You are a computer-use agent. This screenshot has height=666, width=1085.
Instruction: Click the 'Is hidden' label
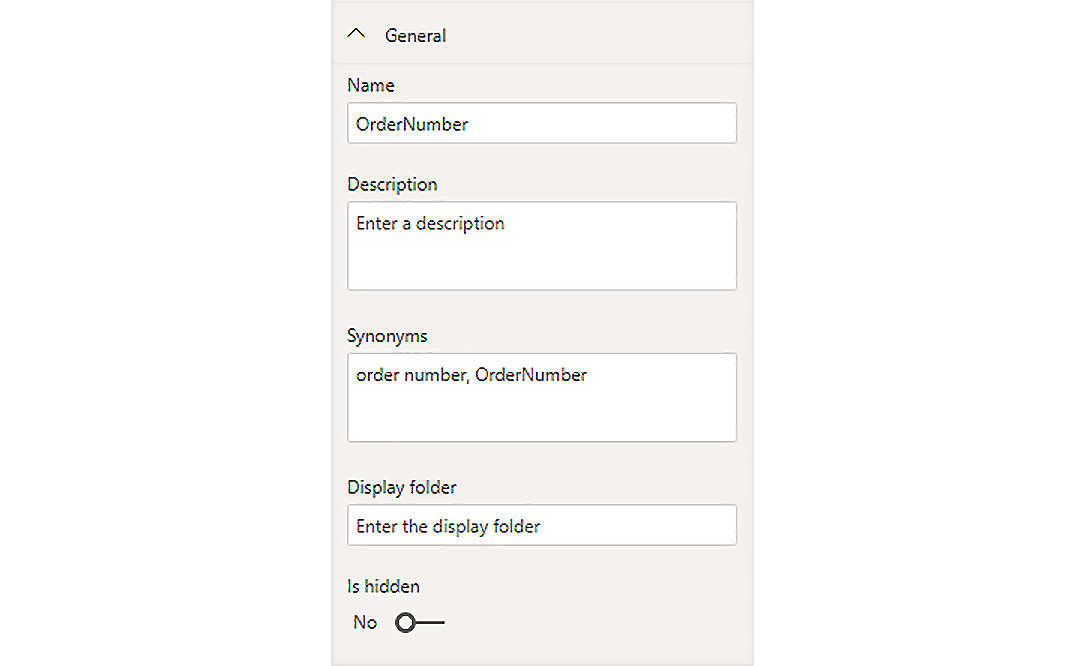tap(383, 587)
